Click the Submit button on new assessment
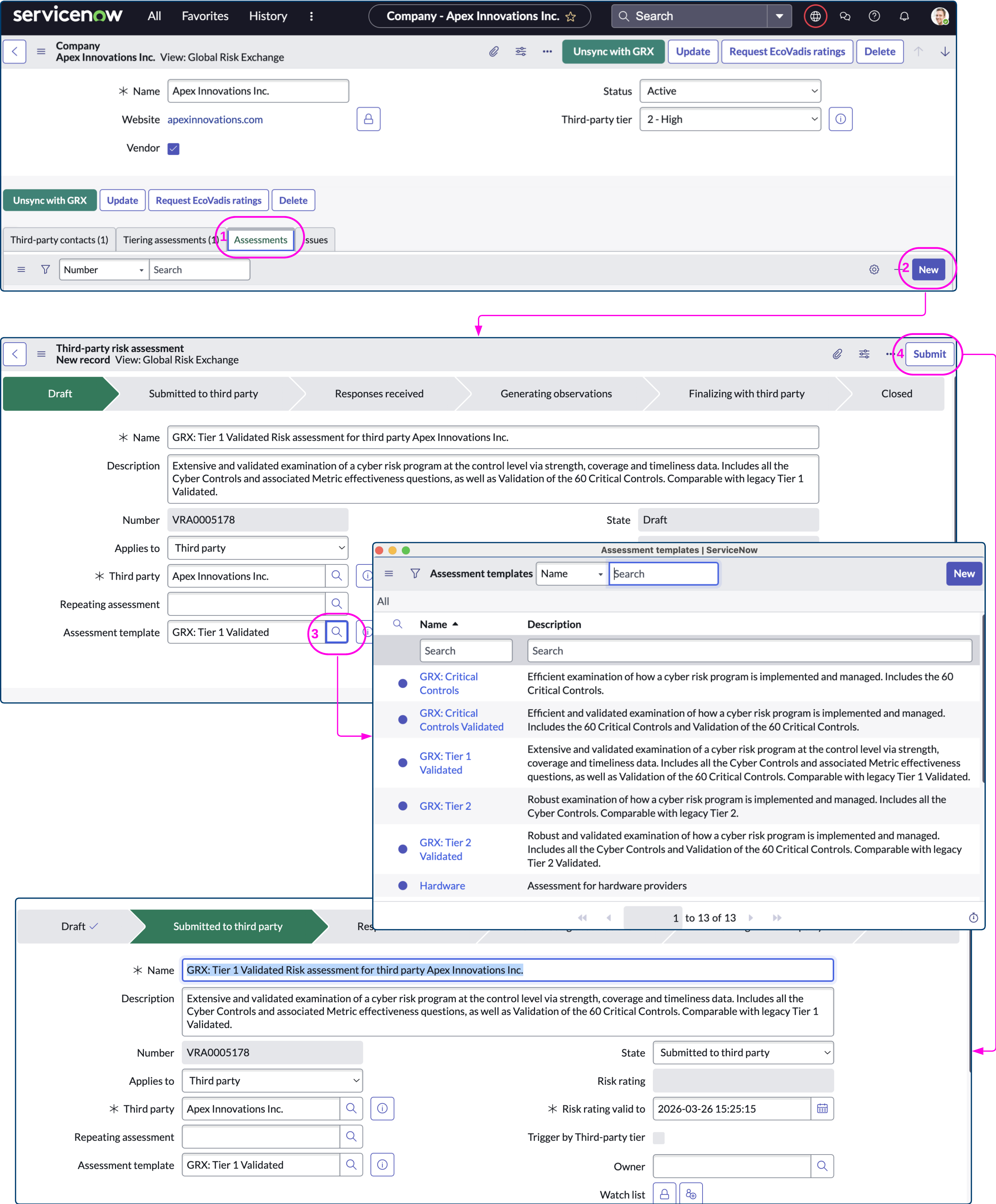 pyautogui.click(x=929, y=354)
